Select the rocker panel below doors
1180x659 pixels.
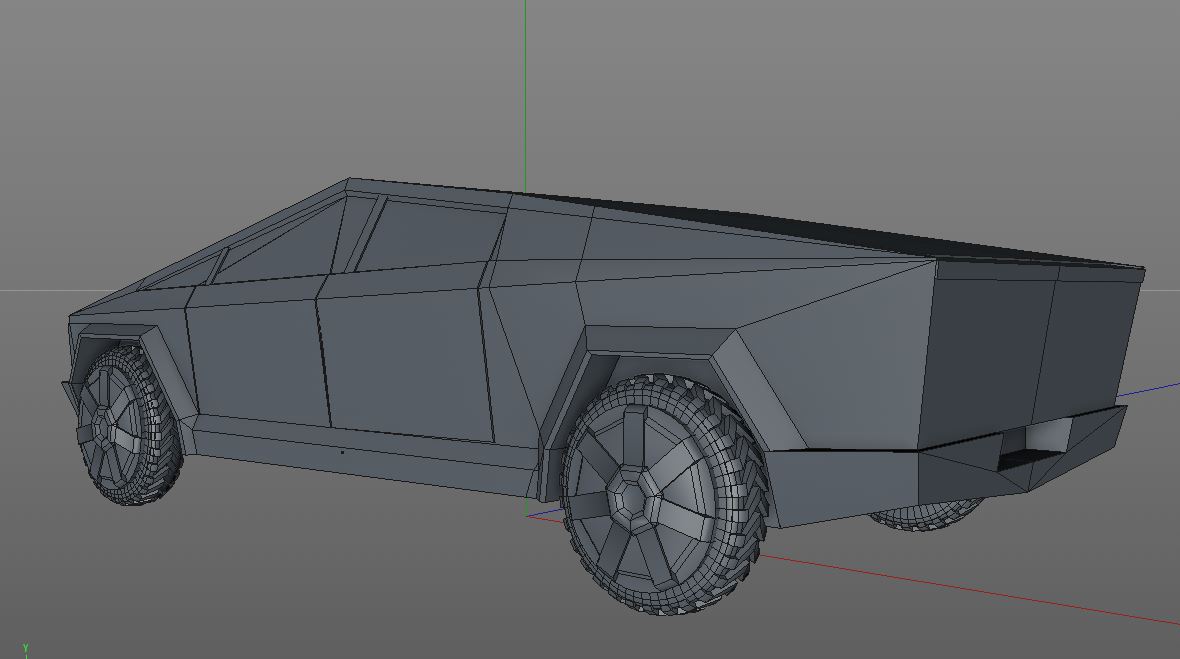361,453
